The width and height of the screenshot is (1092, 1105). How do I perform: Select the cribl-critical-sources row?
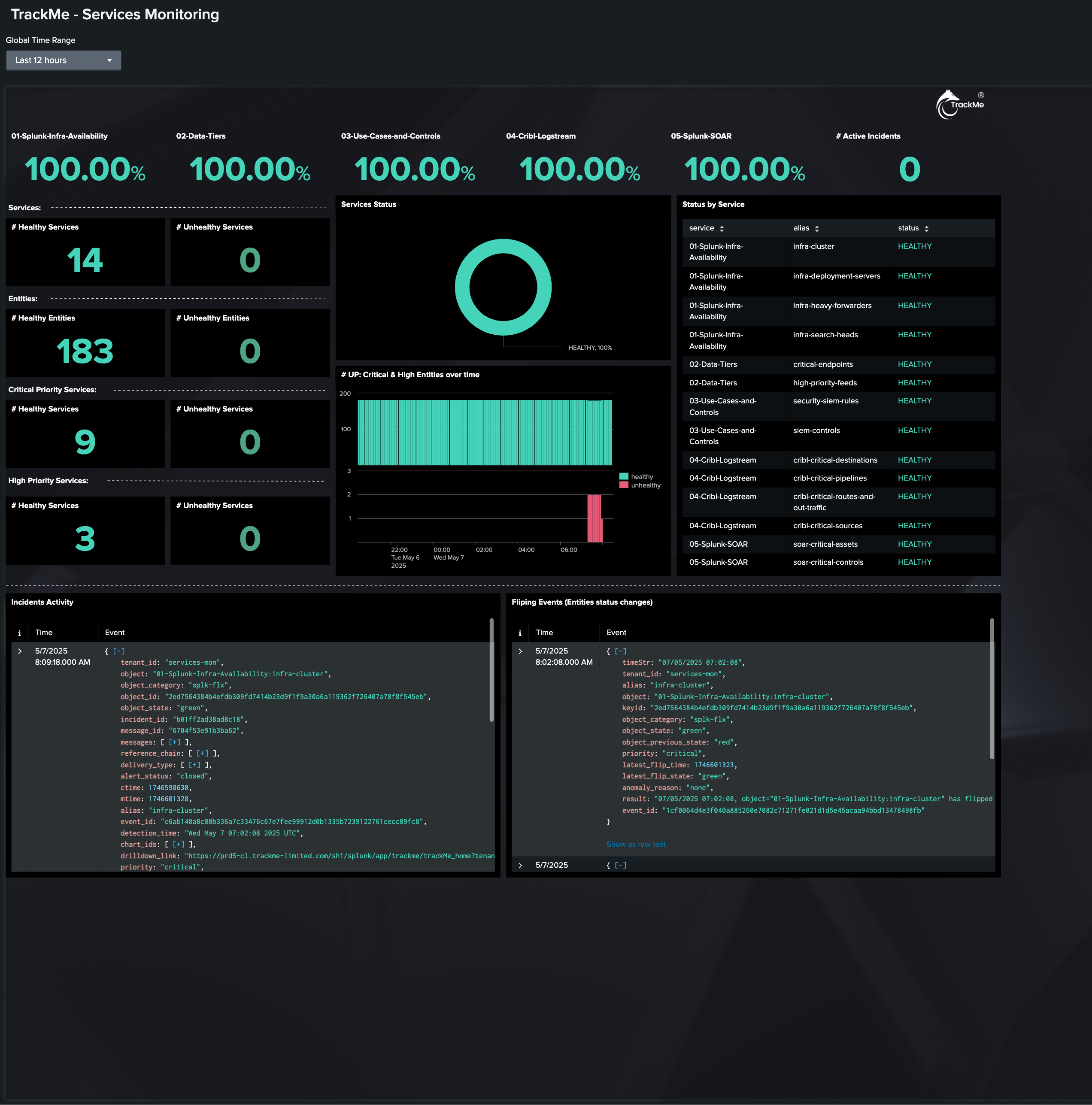pos(839,526)
